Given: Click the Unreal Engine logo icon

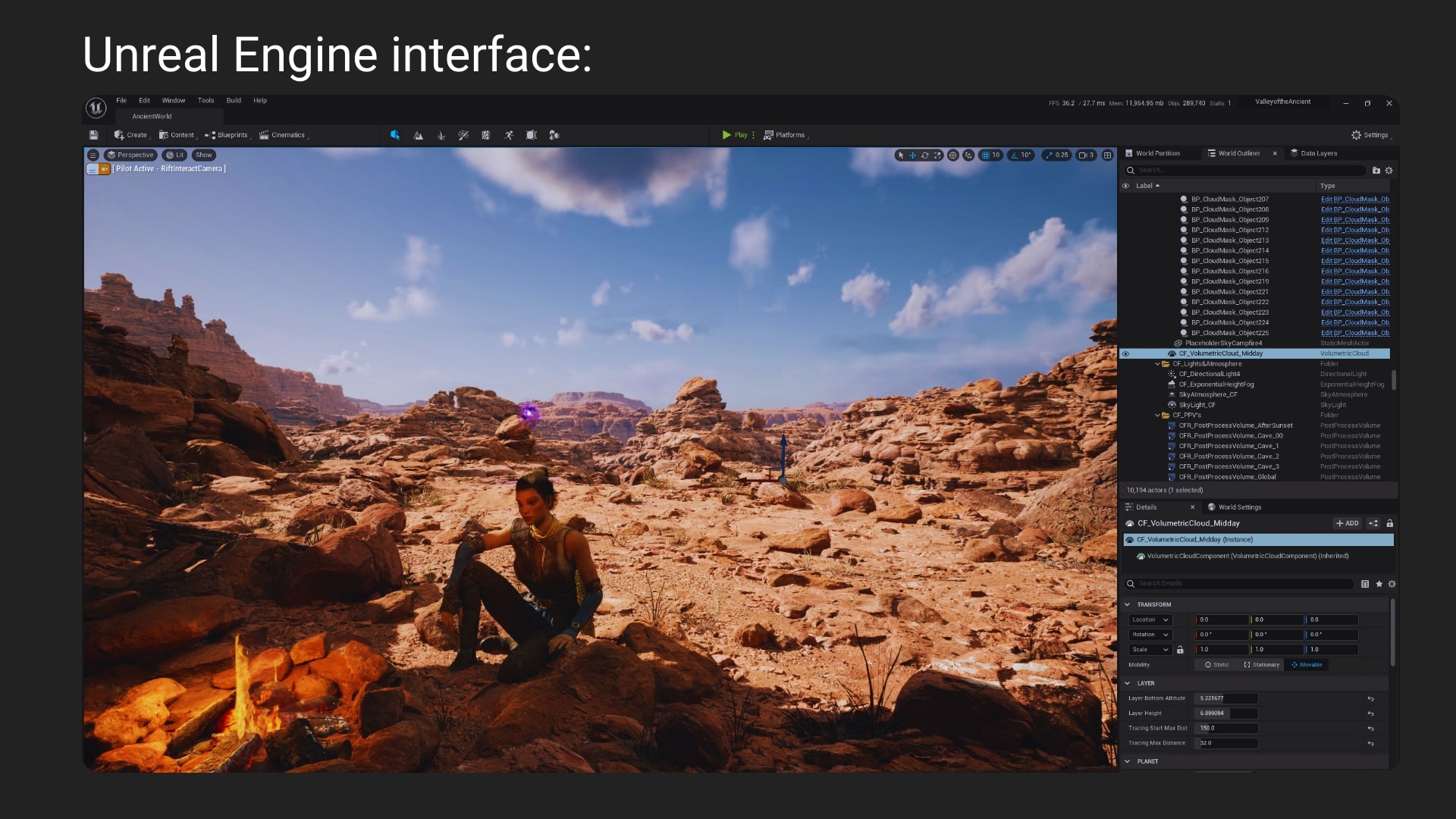Looking at the screenshot, I should tap(96, 108).
